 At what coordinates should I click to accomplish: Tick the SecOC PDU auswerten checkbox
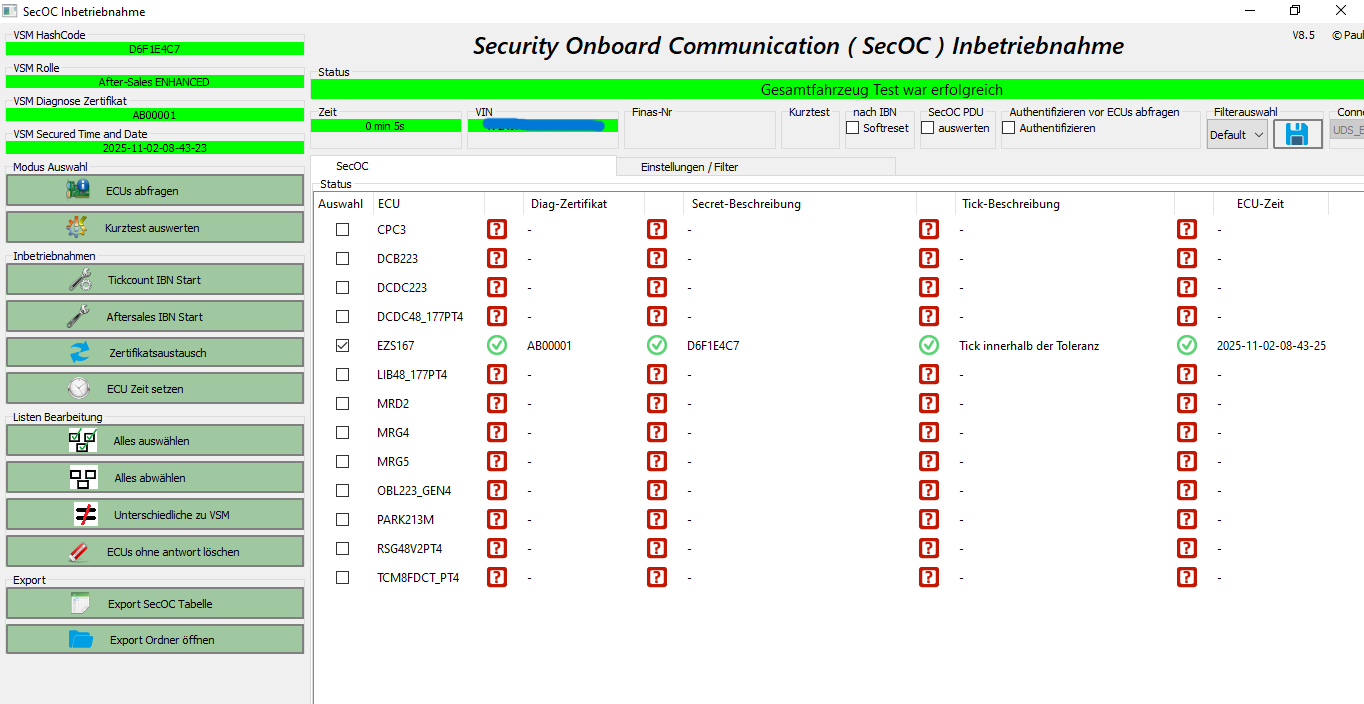pyautogui.click(x=928, y=128)
